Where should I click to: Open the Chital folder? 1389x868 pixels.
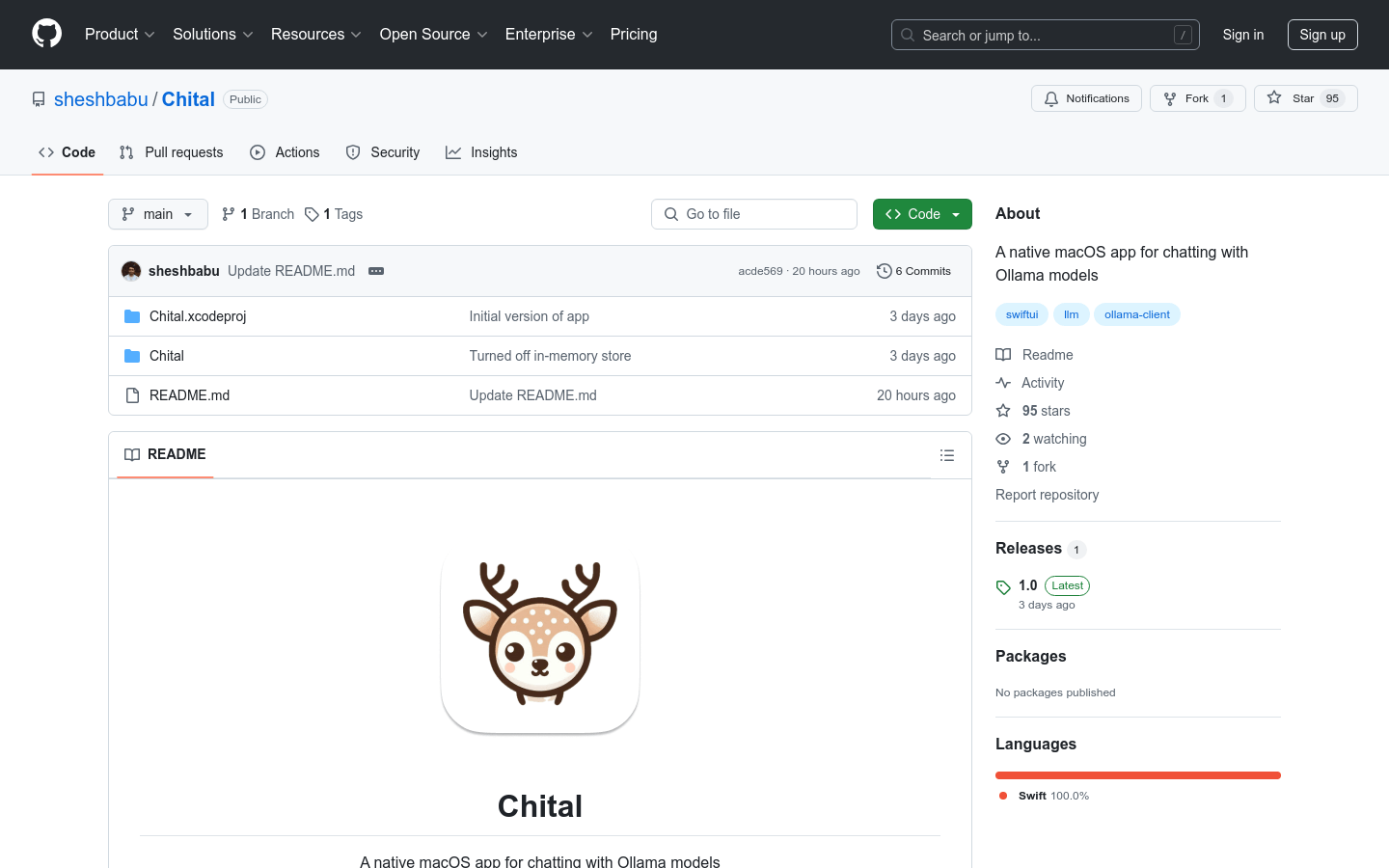point(167,356)
